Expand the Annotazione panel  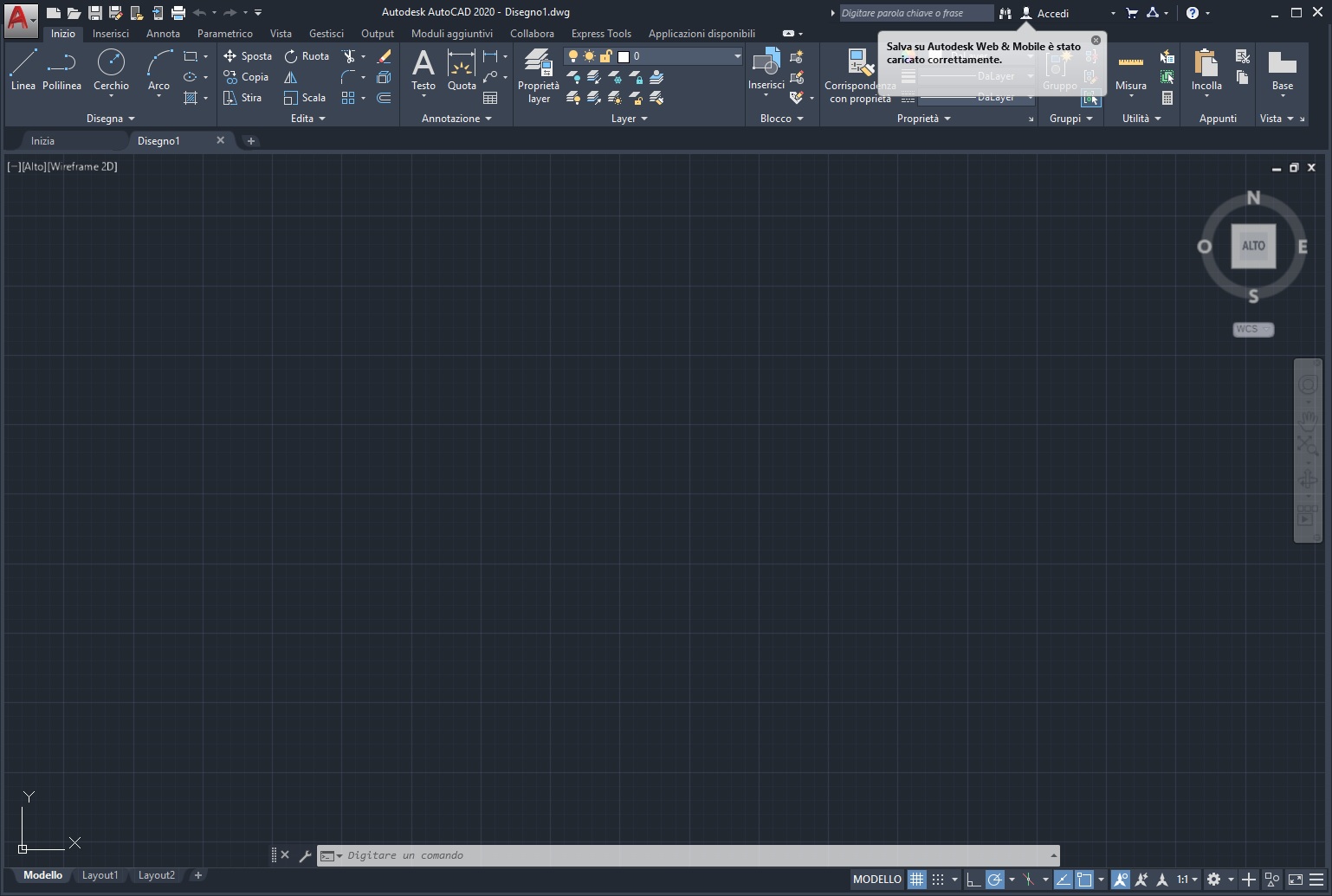[x=456, y=119]
